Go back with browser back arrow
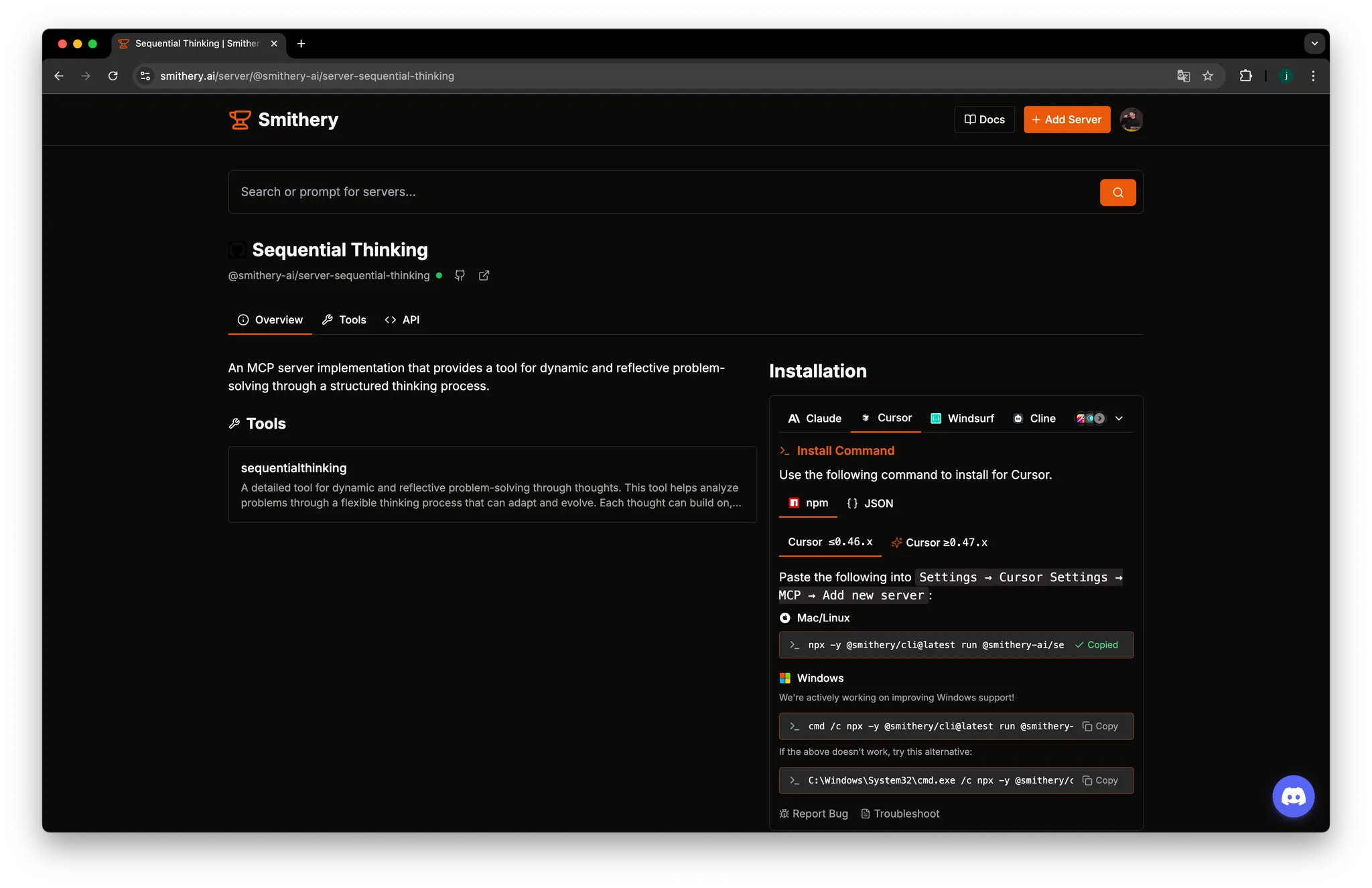This screenshot has height=888, width=1372. (59, 76)
